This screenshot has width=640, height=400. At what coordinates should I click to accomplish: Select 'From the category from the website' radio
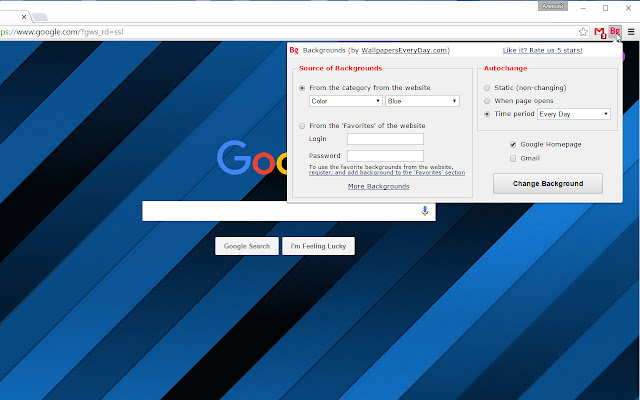click(302, 88)
